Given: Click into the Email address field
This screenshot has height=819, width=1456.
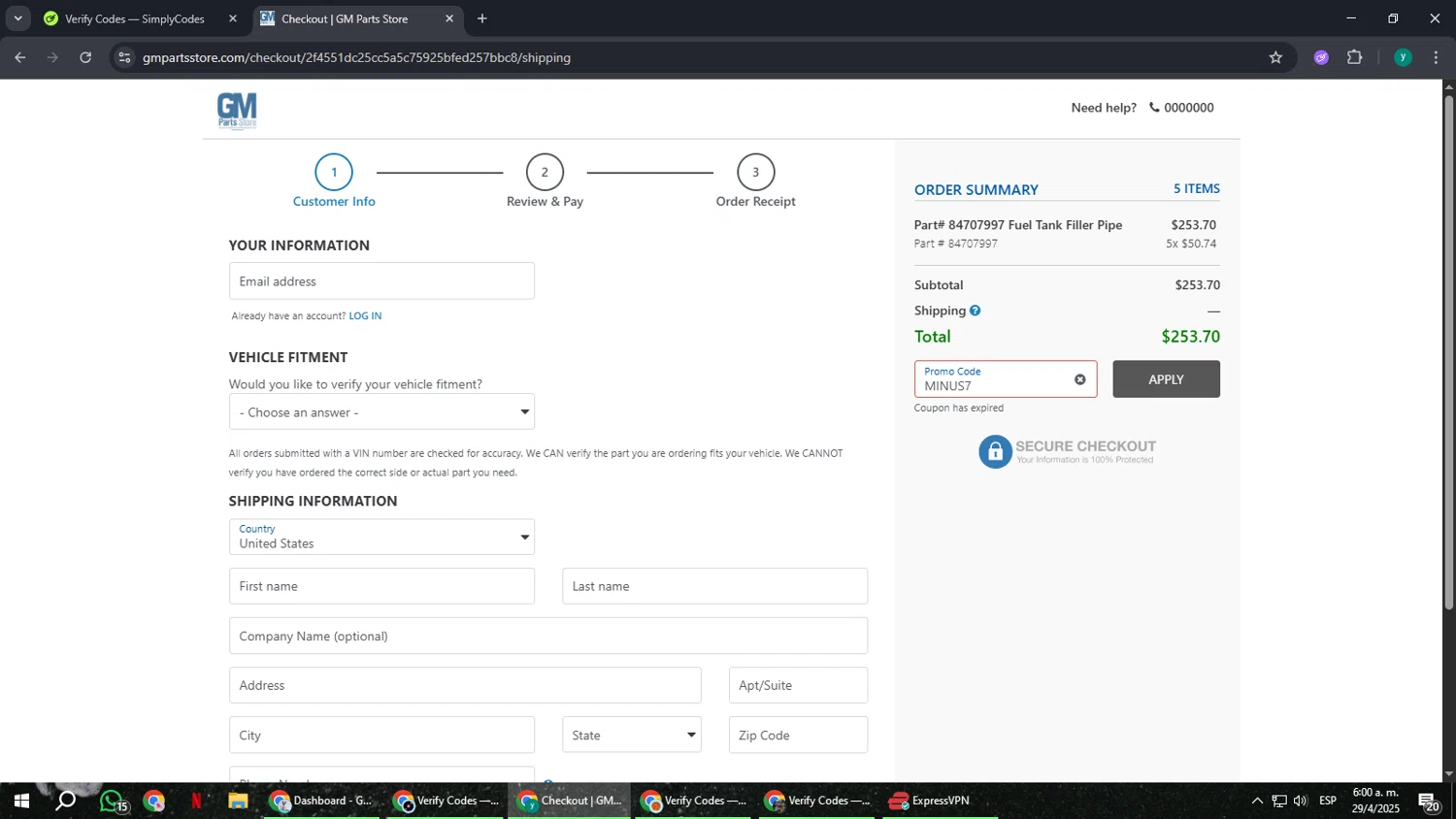Looking at the screenshot, I should click(381, 281).
